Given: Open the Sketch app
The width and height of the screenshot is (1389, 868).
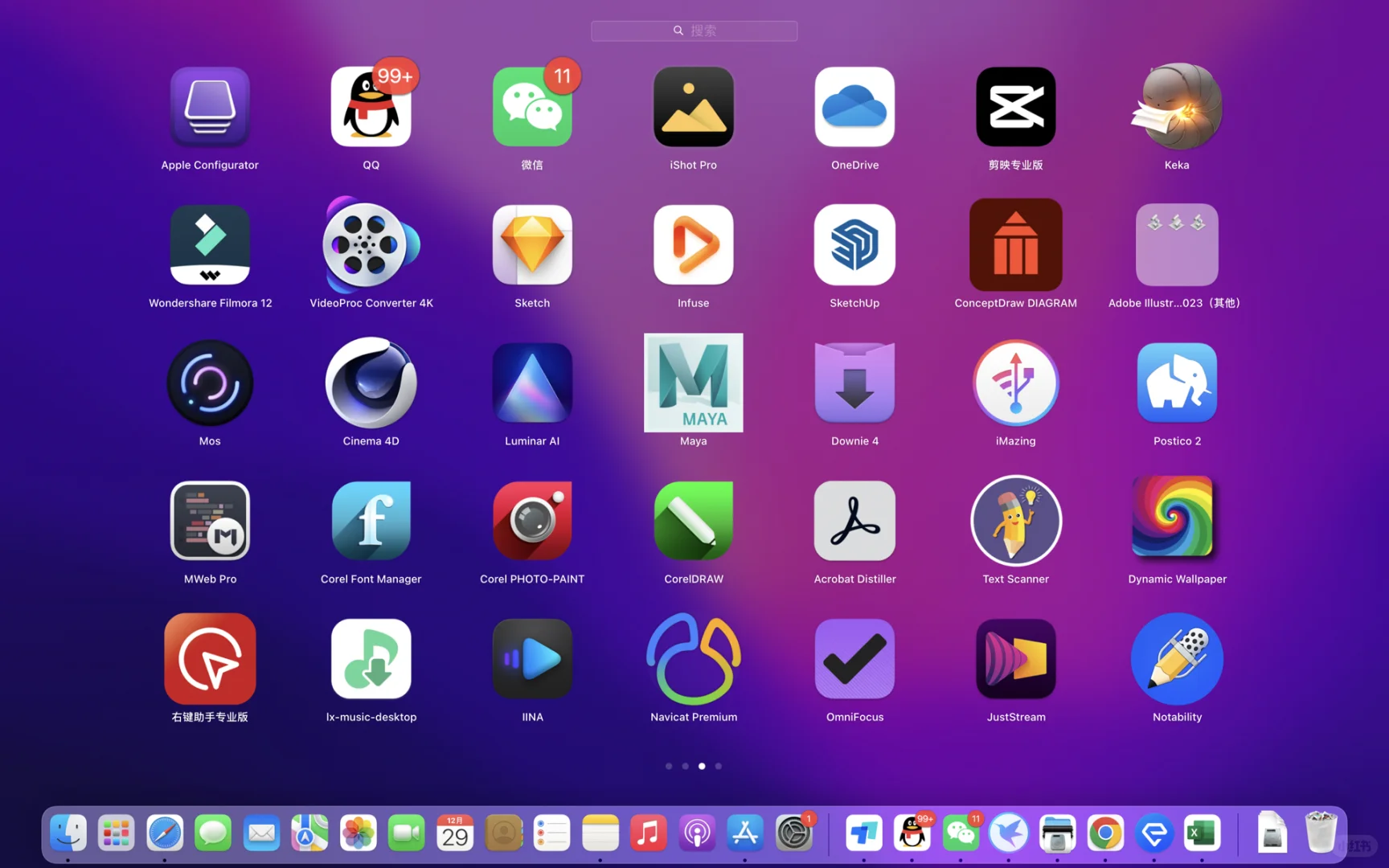Looking at the screenshot, I should tap(531, 245).
